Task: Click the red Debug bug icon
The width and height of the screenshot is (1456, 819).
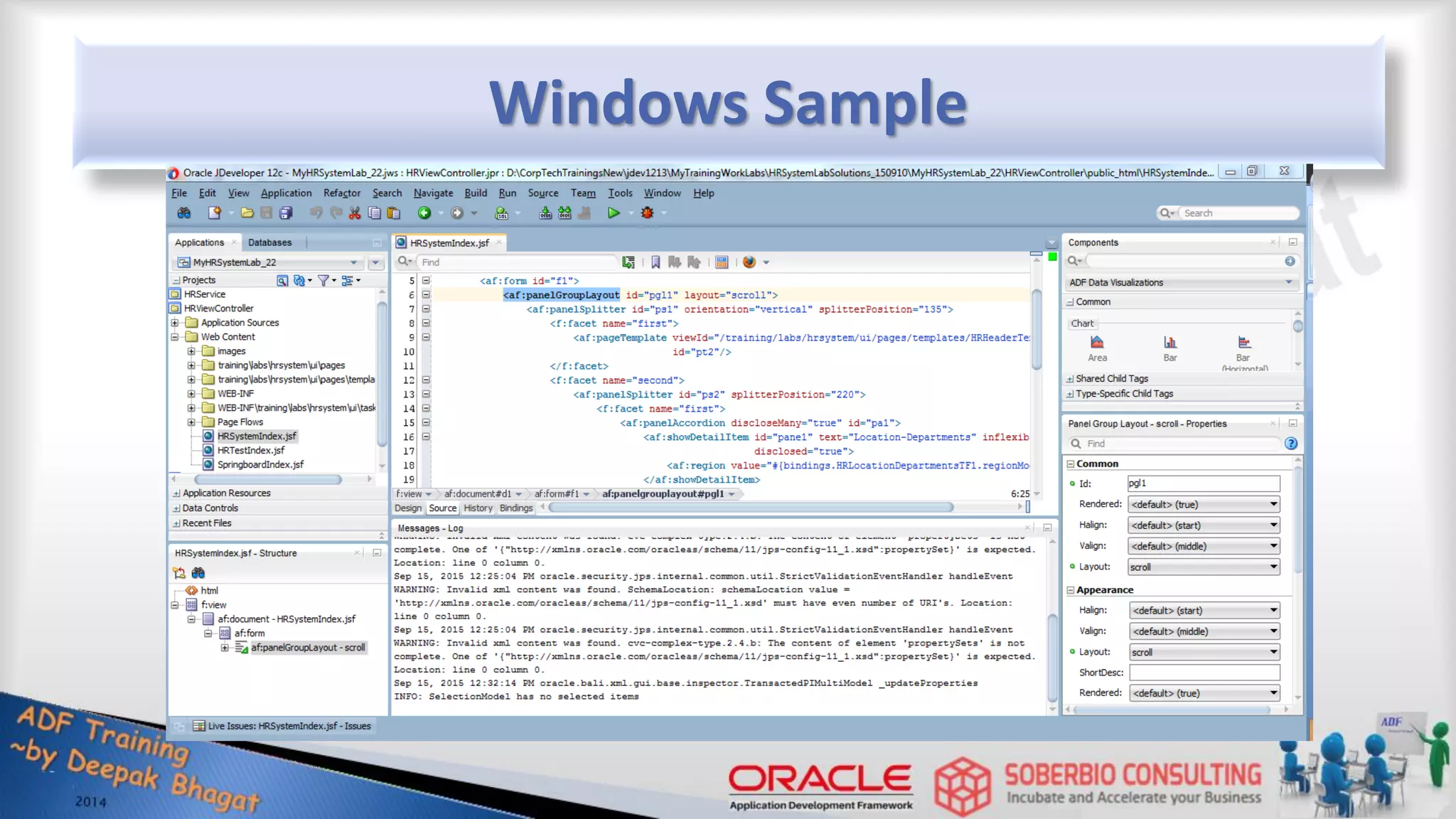Action: [647, 213]
